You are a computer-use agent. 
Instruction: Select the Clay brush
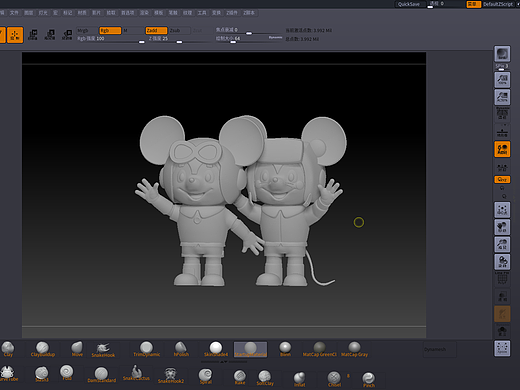(x=7, y=349)
